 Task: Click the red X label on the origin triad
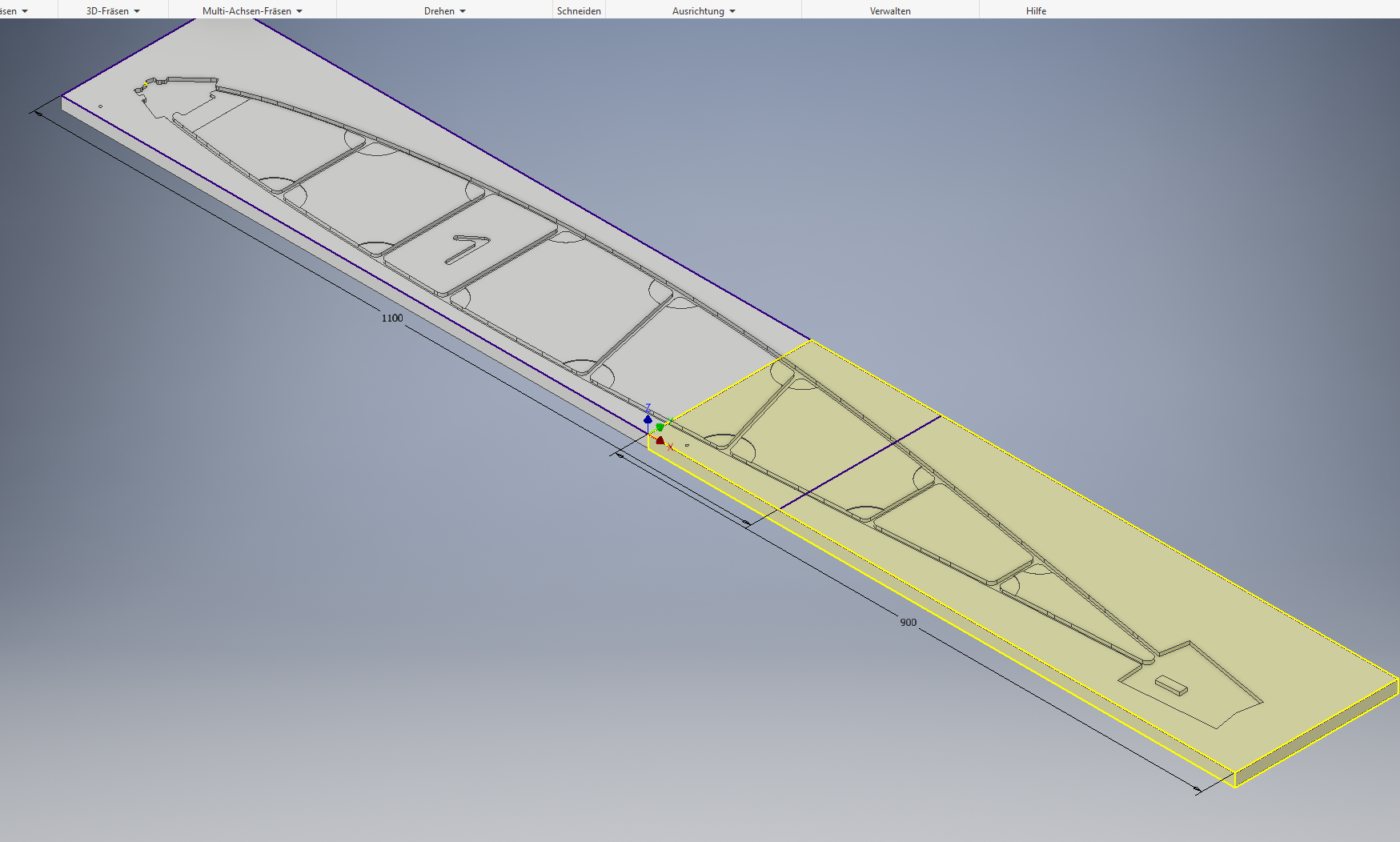(x=671, y=447)
